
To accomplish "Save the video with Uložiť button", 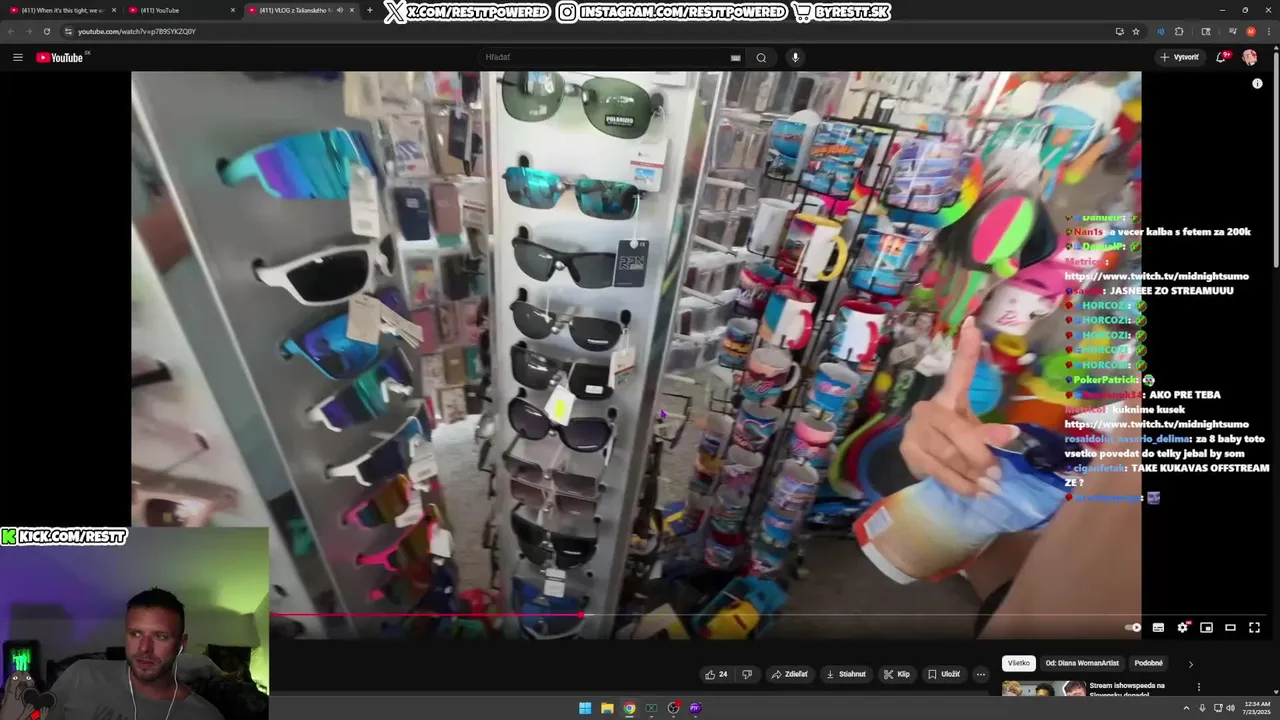I will (943, 674).
